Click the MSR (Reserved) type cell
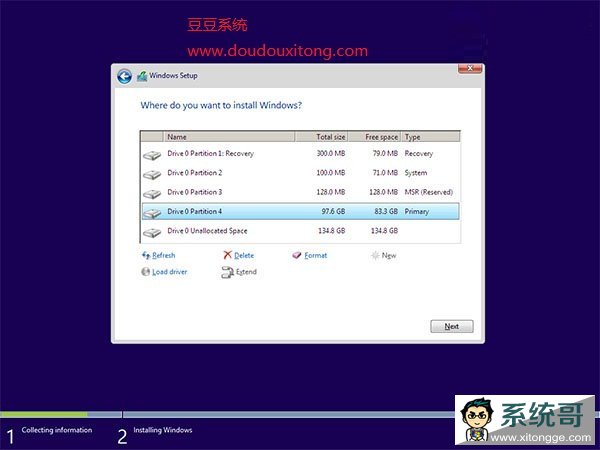Image resolution: width=600 pixels, height=450 pixels. [x=429, y=192]
